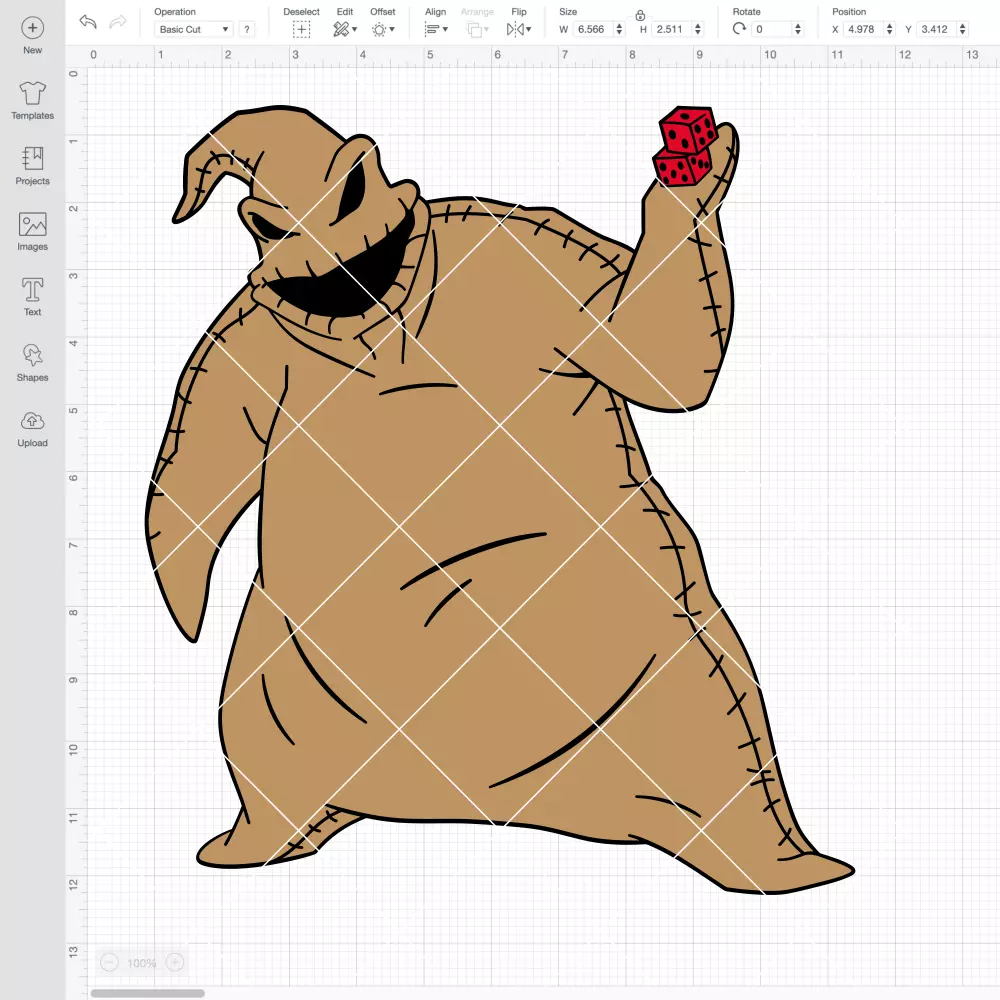Screen dimensions: 1000x1000
Task: Click the Deselect icon
Action: pyautogui.click(x=301, y=29)
